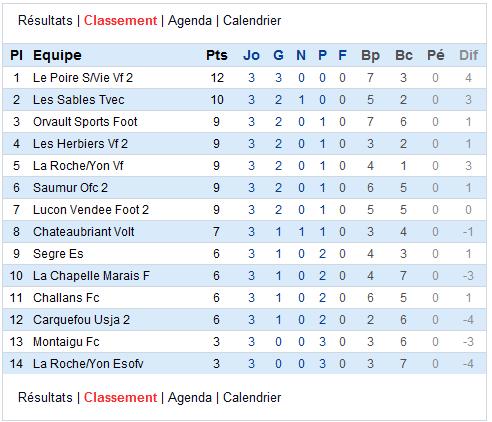Viewport: 492px width, 422px height.
Task: Click the Equipe column header
Action: pyautogui.click(x=57, y=55)
